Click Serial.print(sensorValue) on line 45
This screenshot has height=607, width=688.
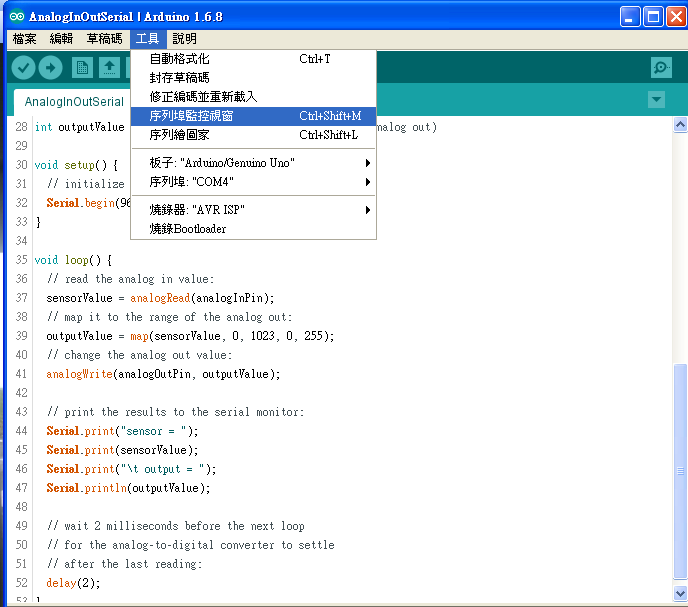click(x=122, y=450)
